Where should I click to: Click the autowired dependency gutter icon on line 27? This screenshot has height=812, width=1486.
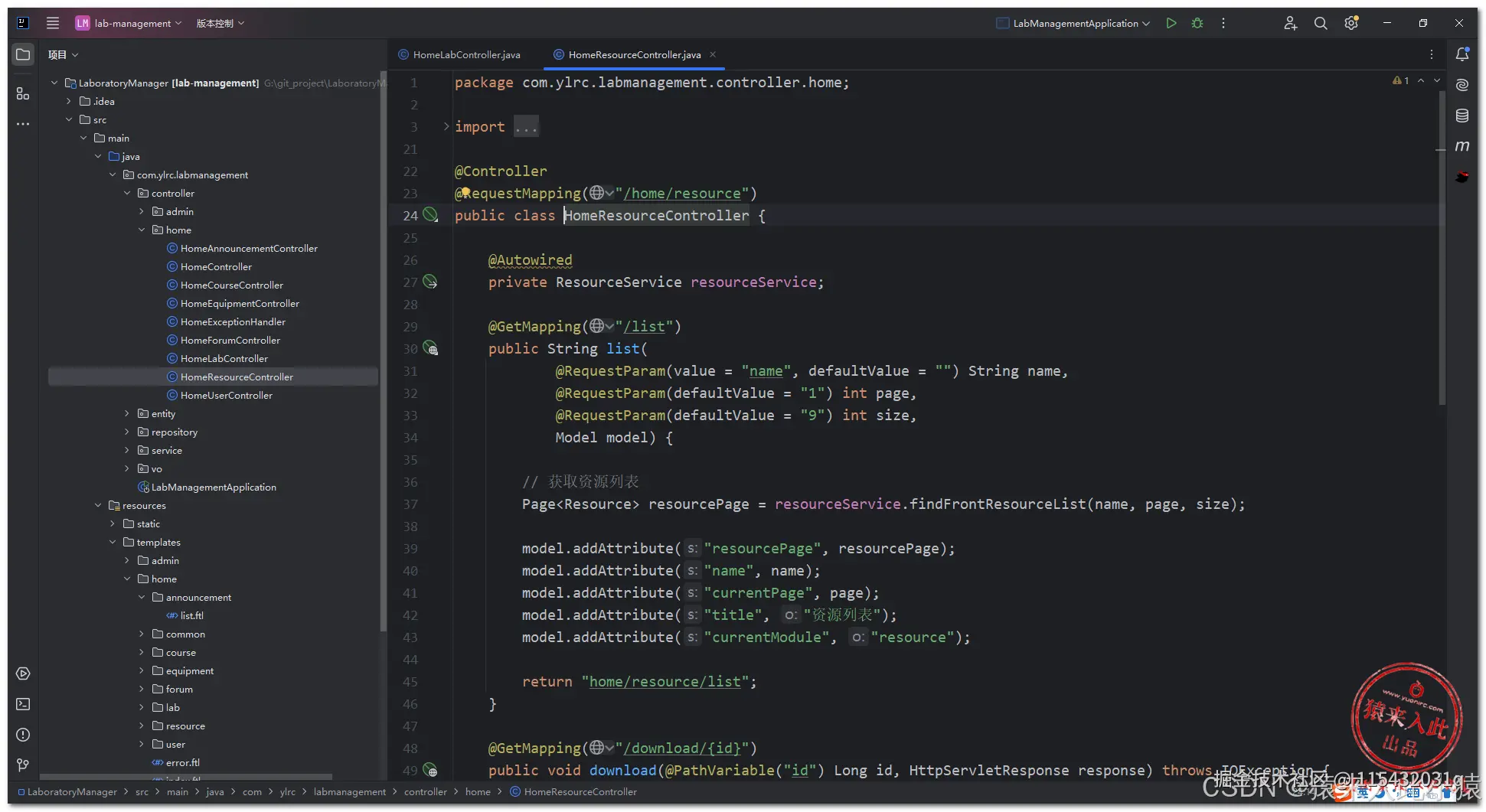430,282
